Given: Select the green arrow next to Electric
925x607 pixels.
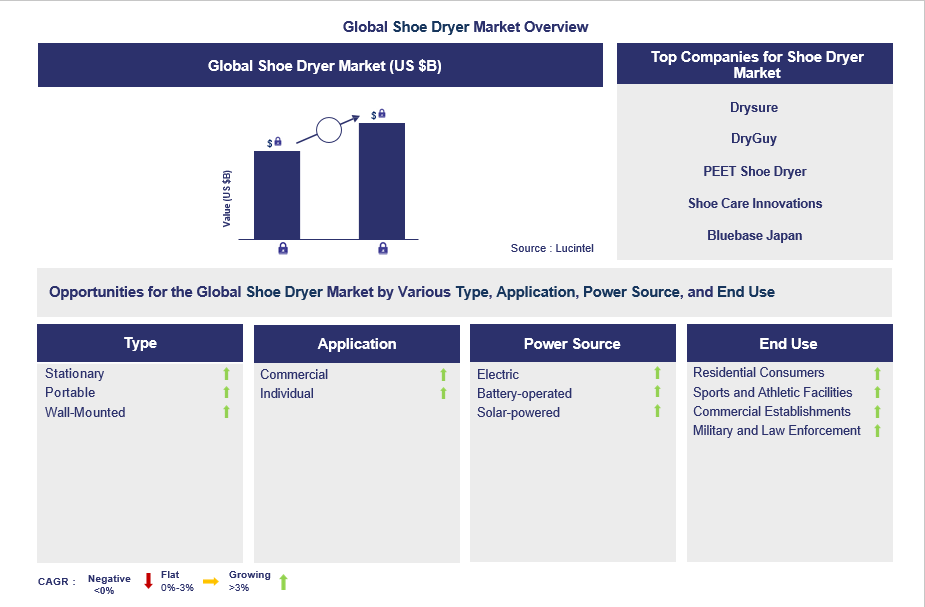Looking at the screenshot, I should click(657, 373).
